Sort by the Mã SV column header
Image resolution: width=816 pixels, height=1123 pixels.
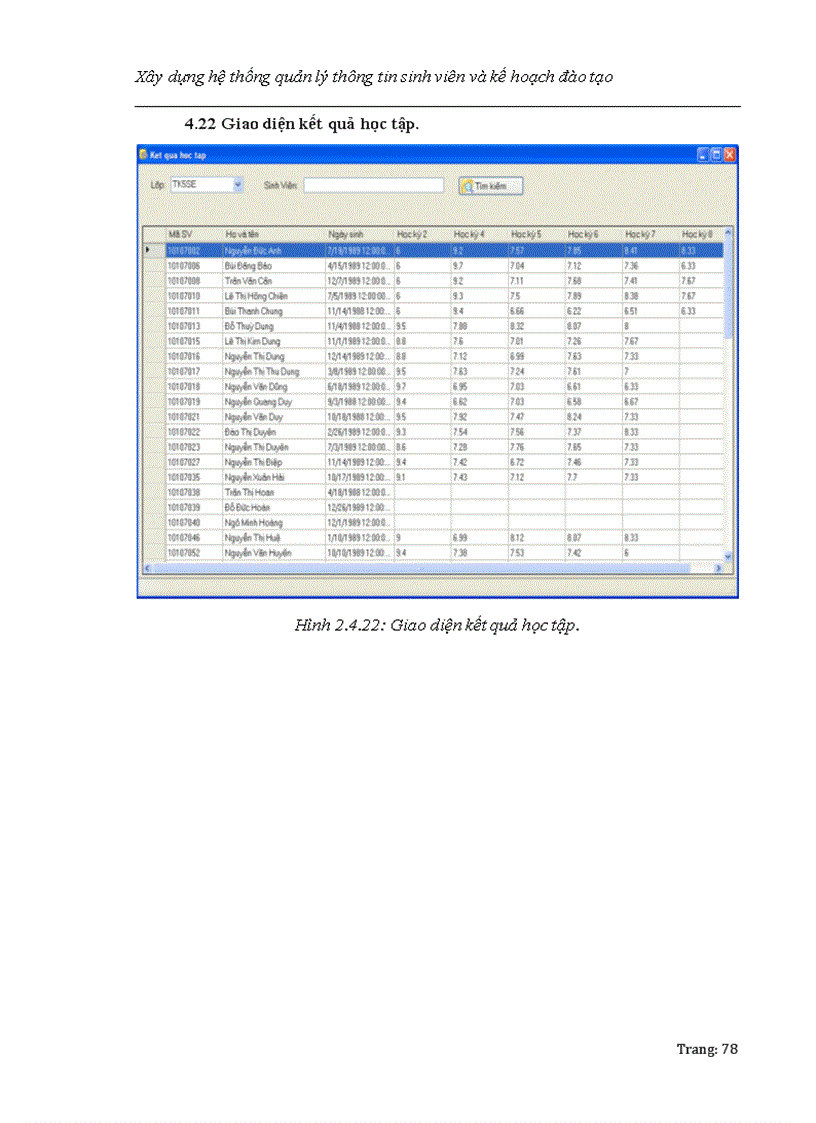[x=193, y=234]
